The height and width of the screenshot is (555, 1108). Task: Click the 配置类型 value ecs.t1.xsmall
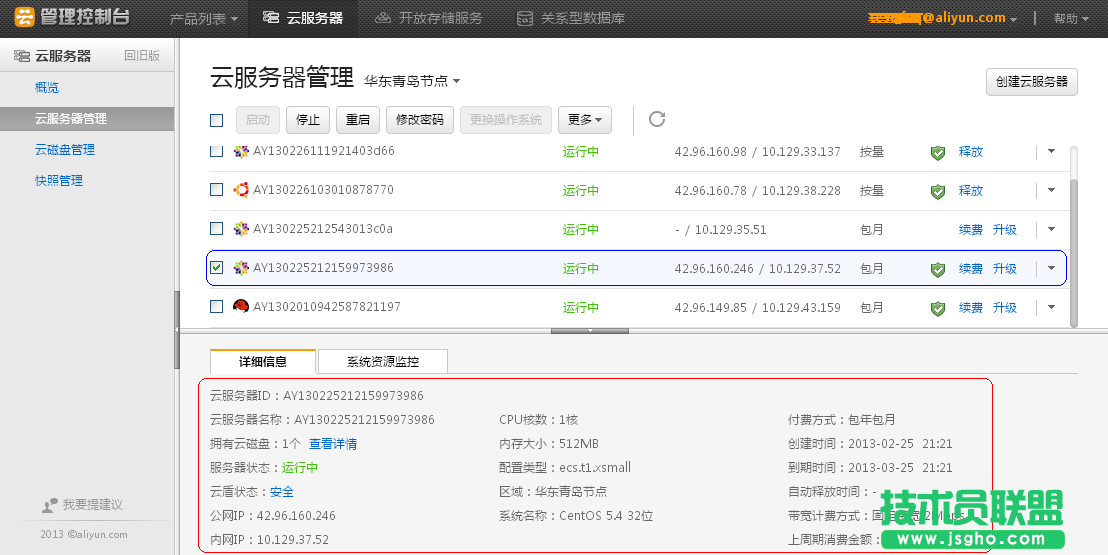[x=595, y=467]
